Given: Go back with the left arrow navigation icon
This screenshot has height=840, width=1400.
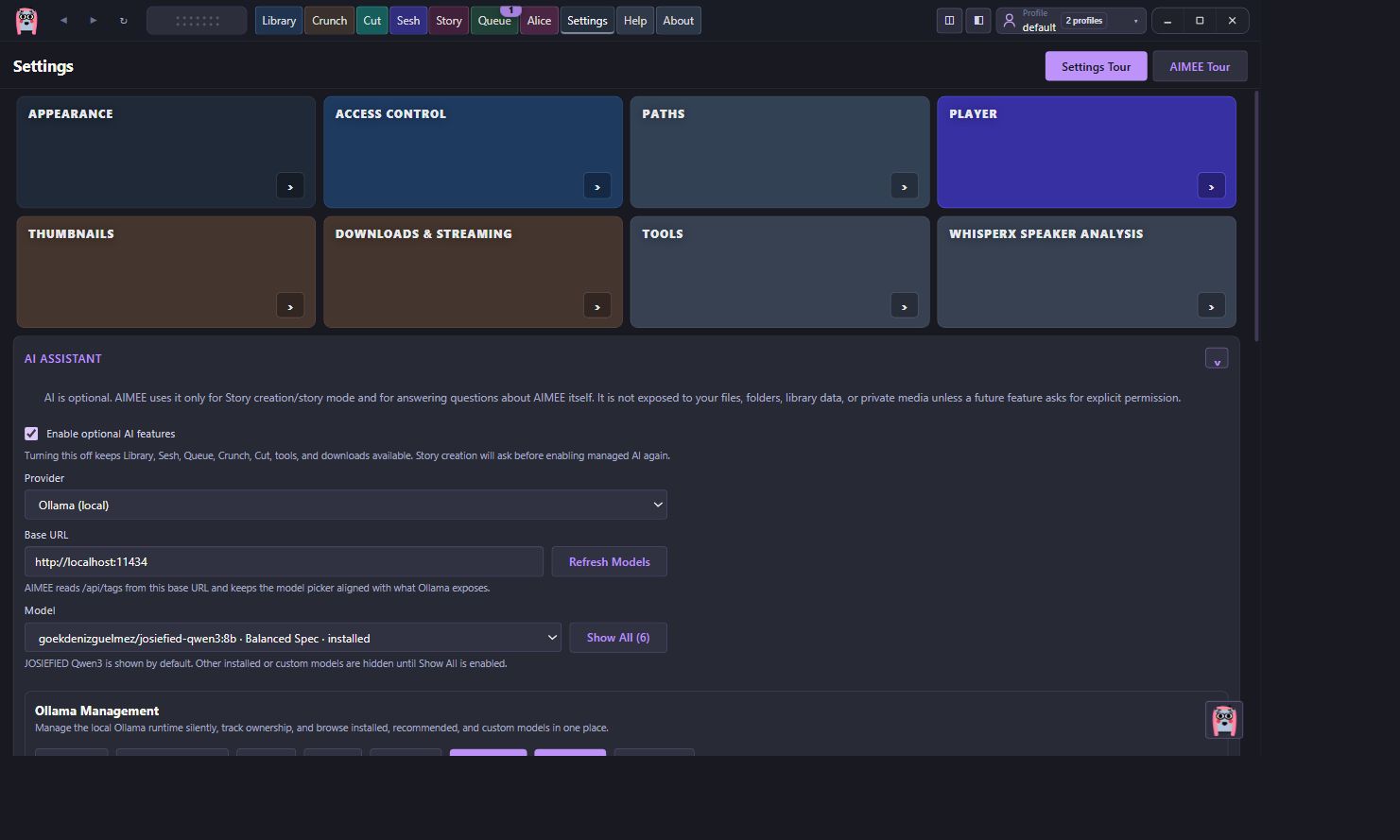Looking at the screenshot, I should pos(63,21).
